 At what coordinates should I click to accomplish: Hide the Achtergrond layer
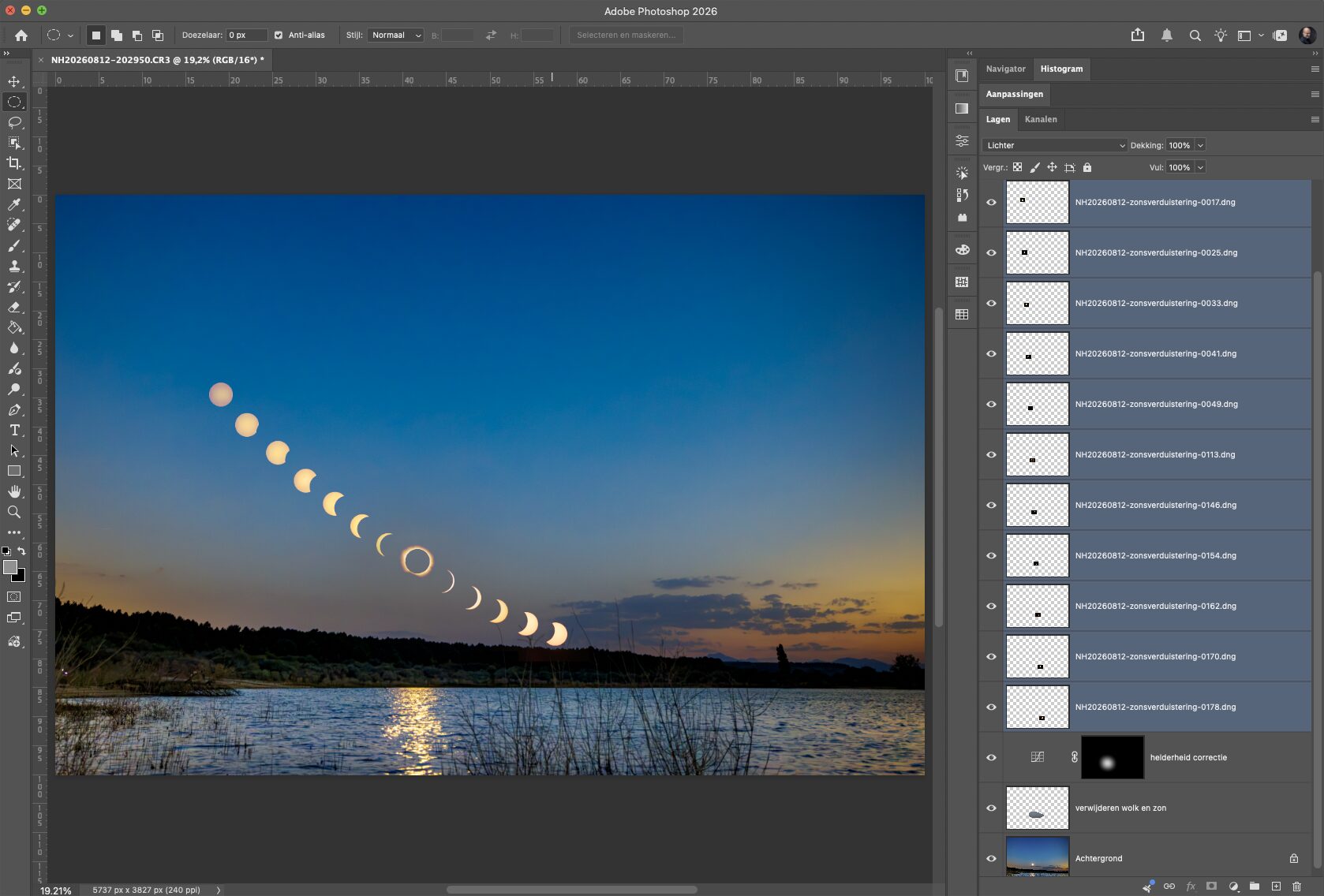[x=991, y=858]
